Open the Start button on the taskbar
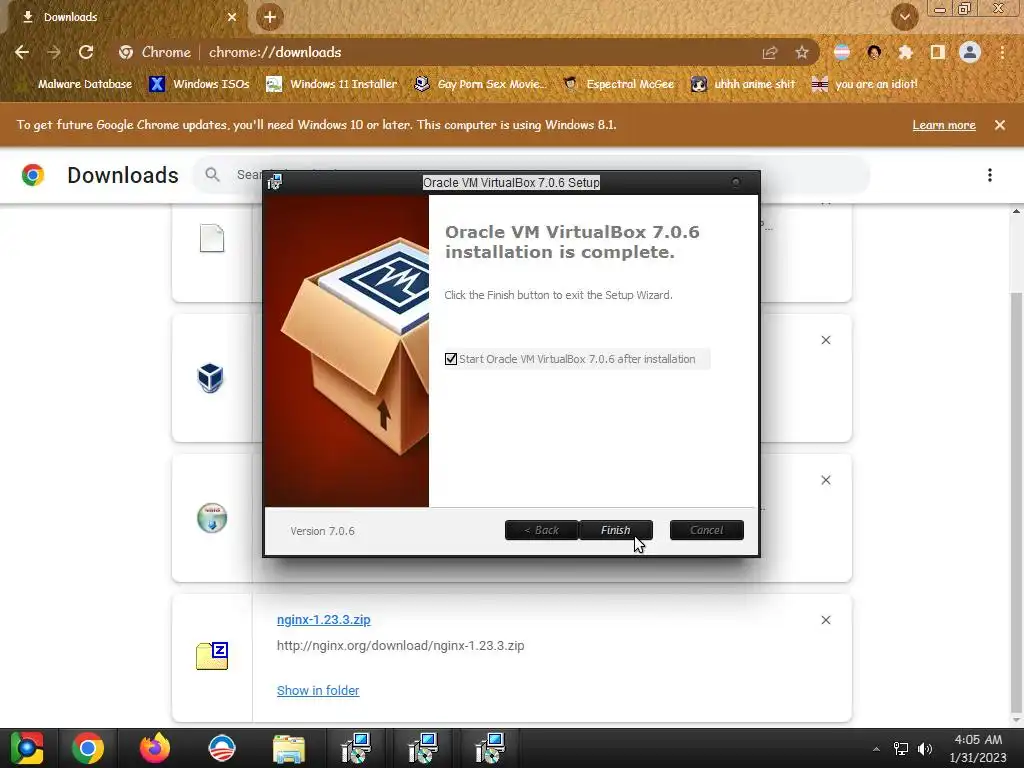Image resolution: width=1024 pixels, height=768 pixels. 27,748
